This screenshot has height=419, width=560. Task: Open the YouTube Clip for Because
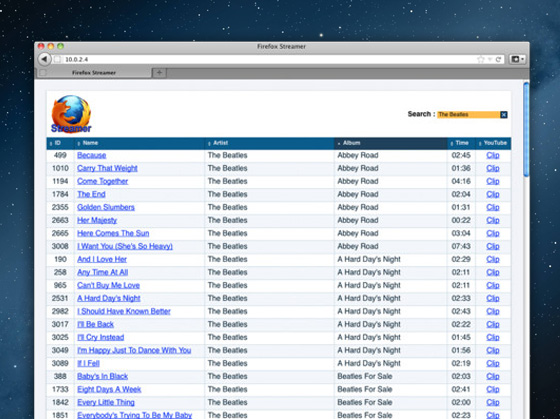(492, 155)
